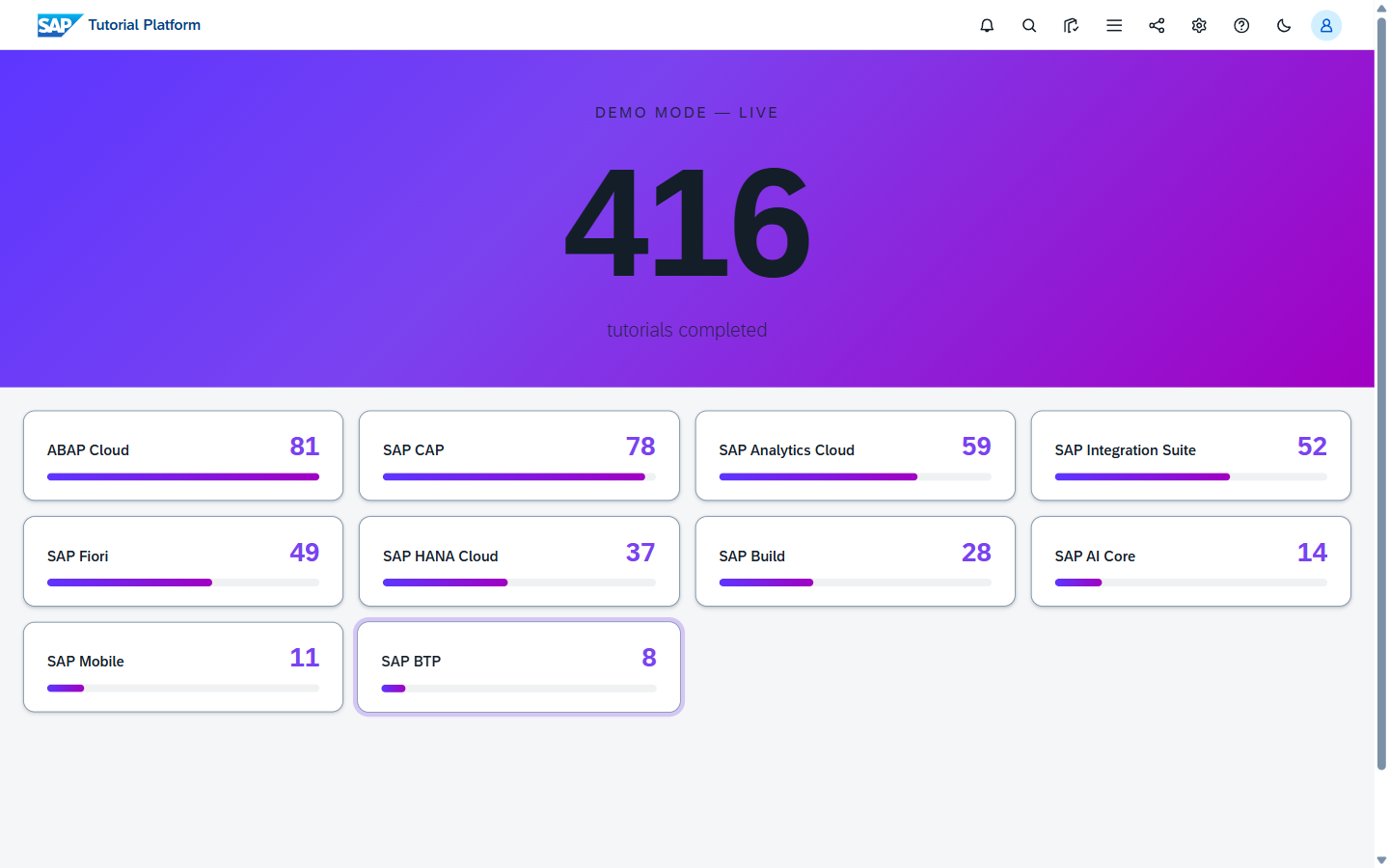Select the focused SAP BTP card
The image size is (1389, 868).
(x=519, y=667)
